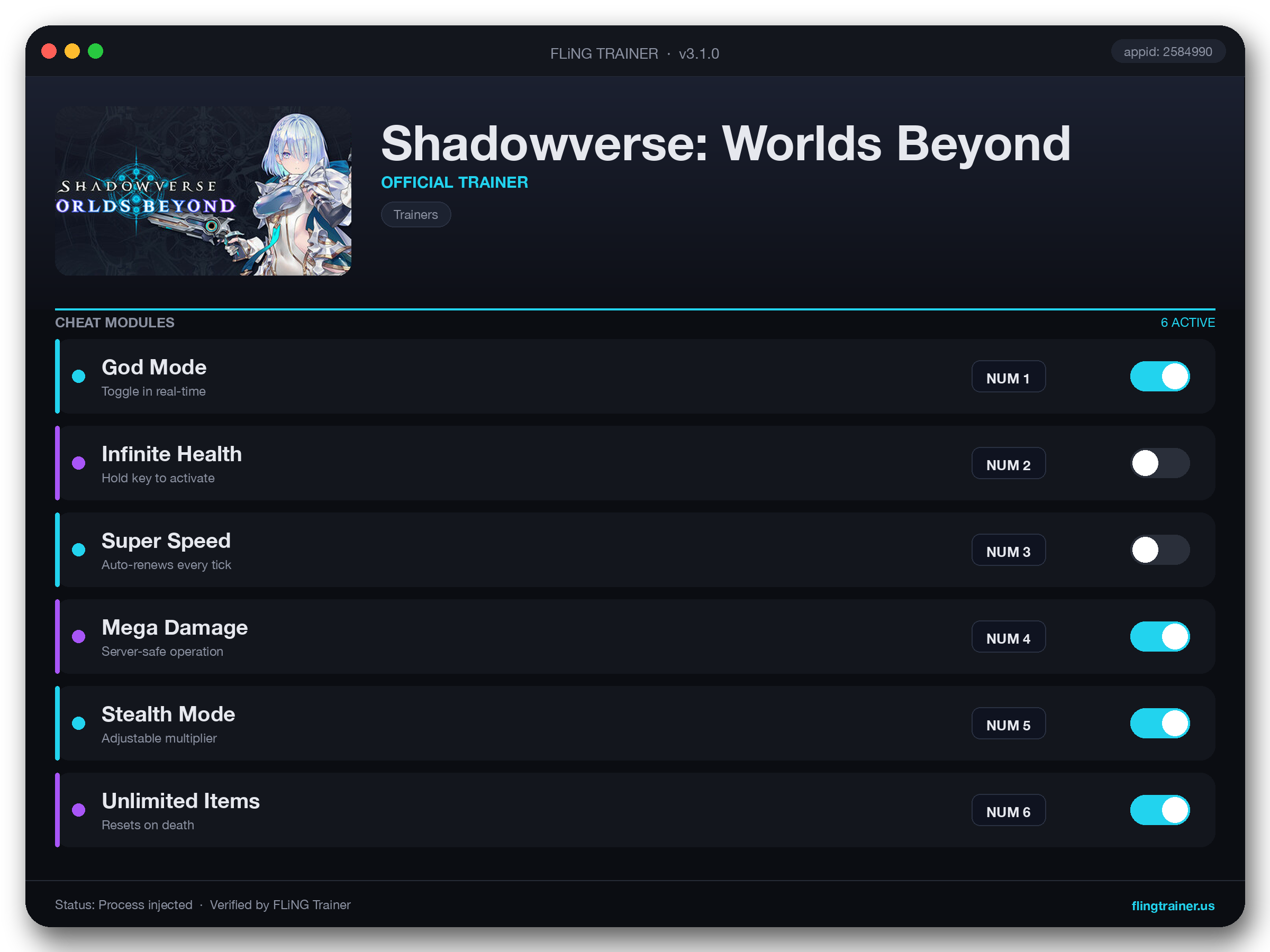Click the God Mode title text
The width and height of the screenshot is (1270, 952).
pyautogui.click(x=154, y=367)
